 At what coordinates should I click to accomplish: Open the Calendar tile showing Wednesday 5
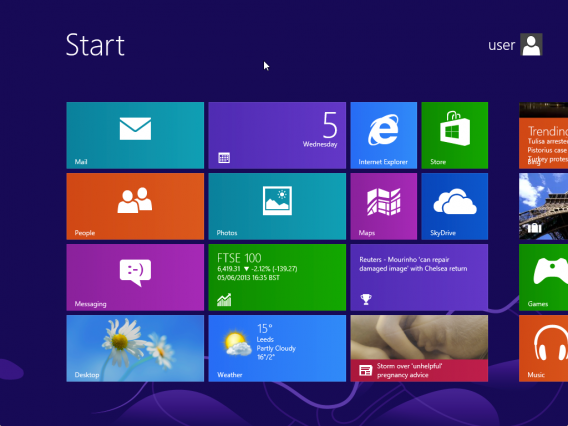[x=277, y=135]
